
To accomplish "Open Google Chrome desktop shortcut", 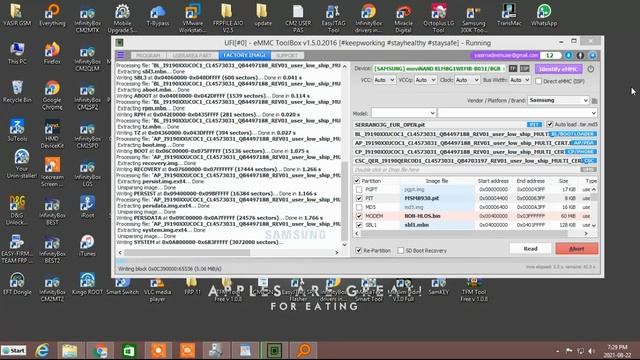I will pos(52,95).
